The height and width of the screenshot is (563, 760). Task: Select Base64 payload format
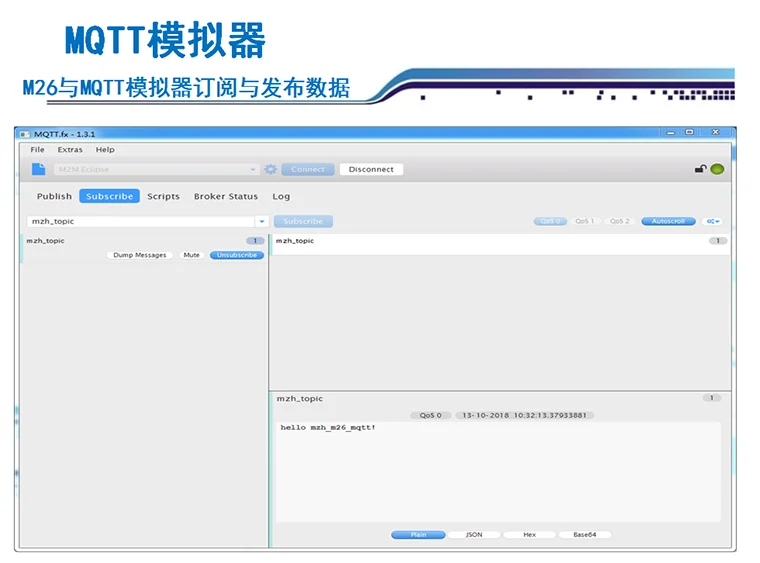click(585, 535)
